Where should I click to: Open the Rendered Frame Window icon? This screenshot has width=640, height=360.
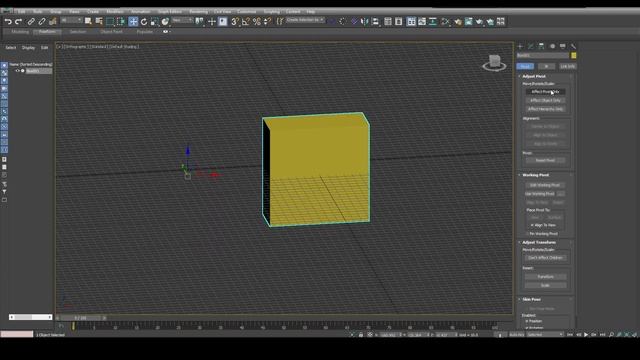pos(469,22)
